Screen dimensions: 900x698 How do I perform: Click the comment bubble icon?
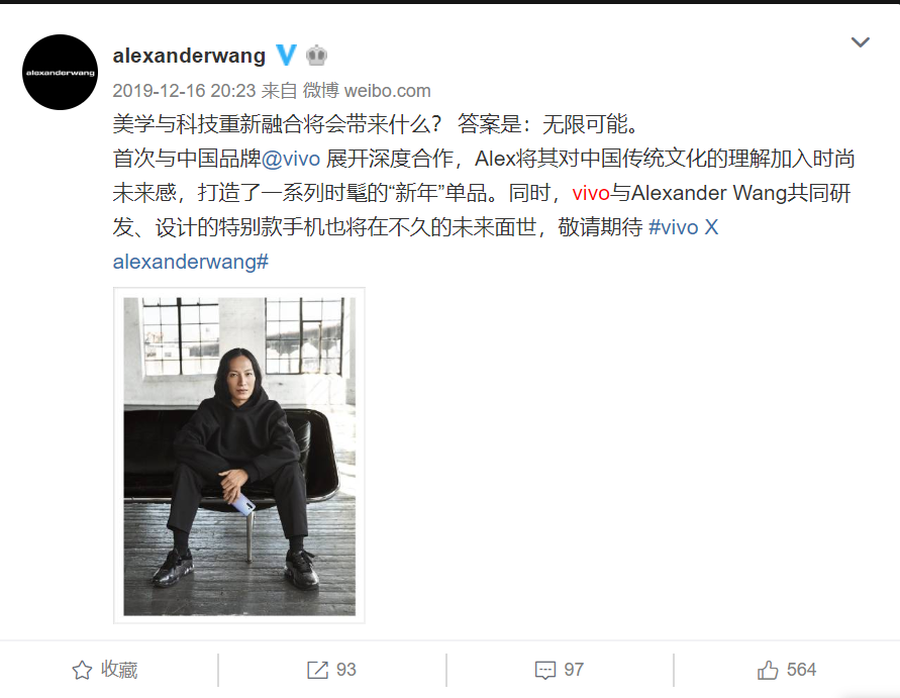coord(545,670)
